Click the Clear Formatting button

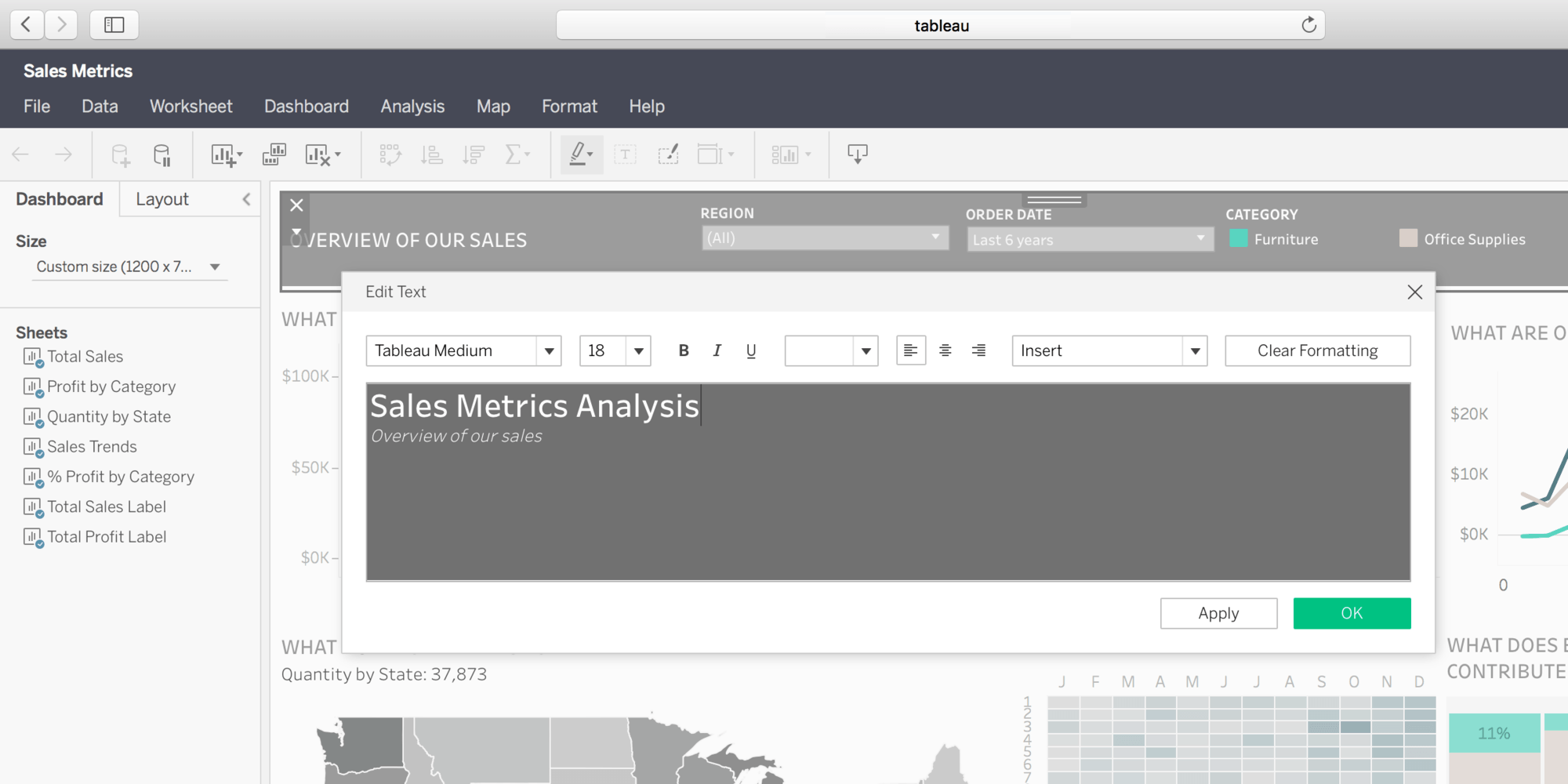1318,350
